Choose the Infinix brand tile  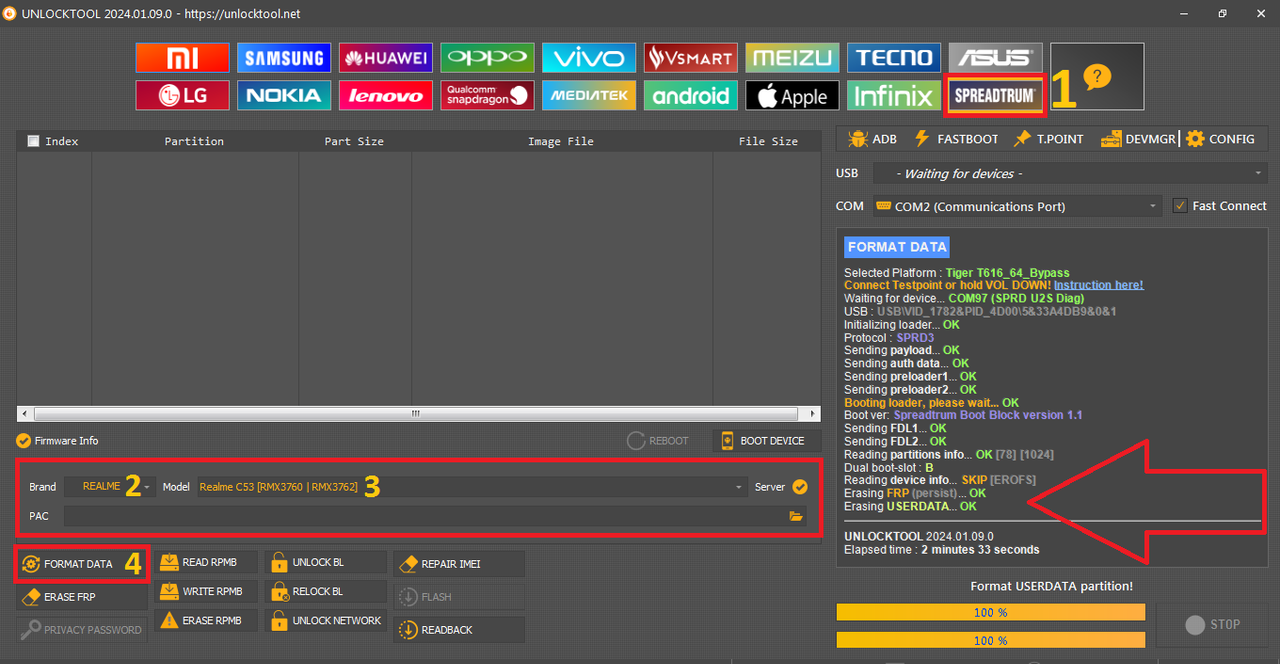[x=894, y=95]
